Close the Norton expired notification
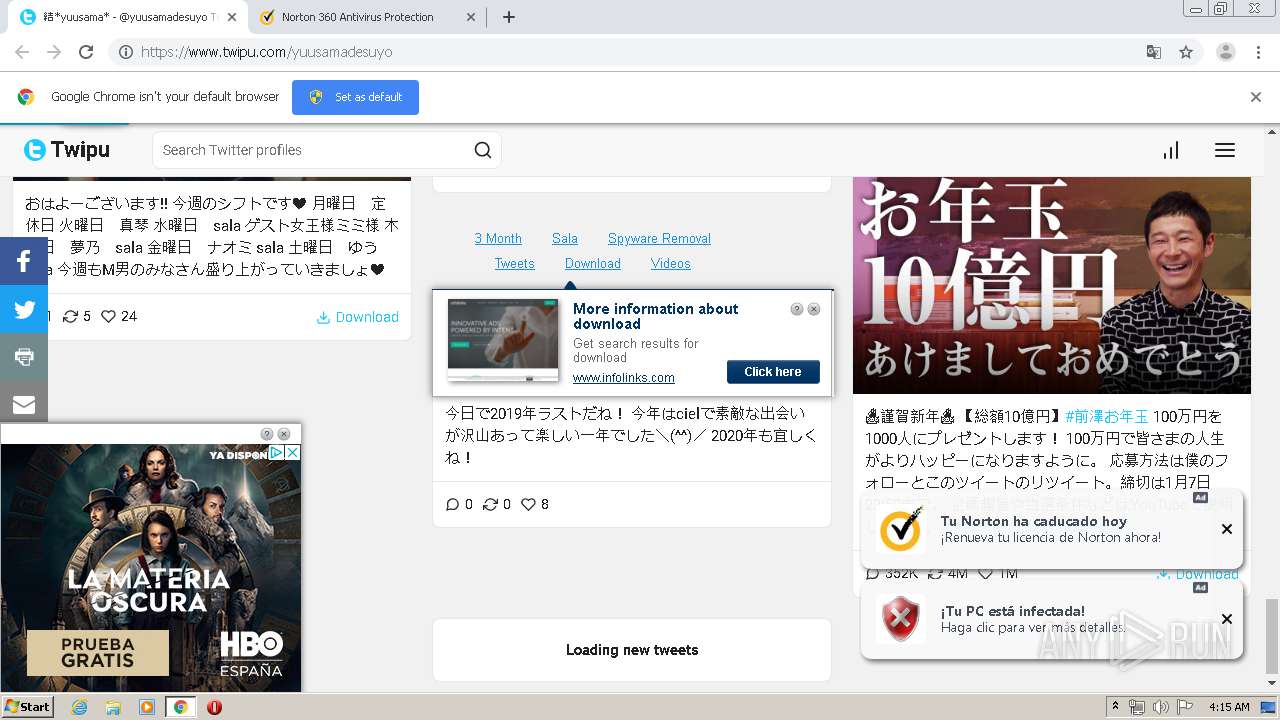The width and height of the screenshot is (1280, 720). 1227,529
